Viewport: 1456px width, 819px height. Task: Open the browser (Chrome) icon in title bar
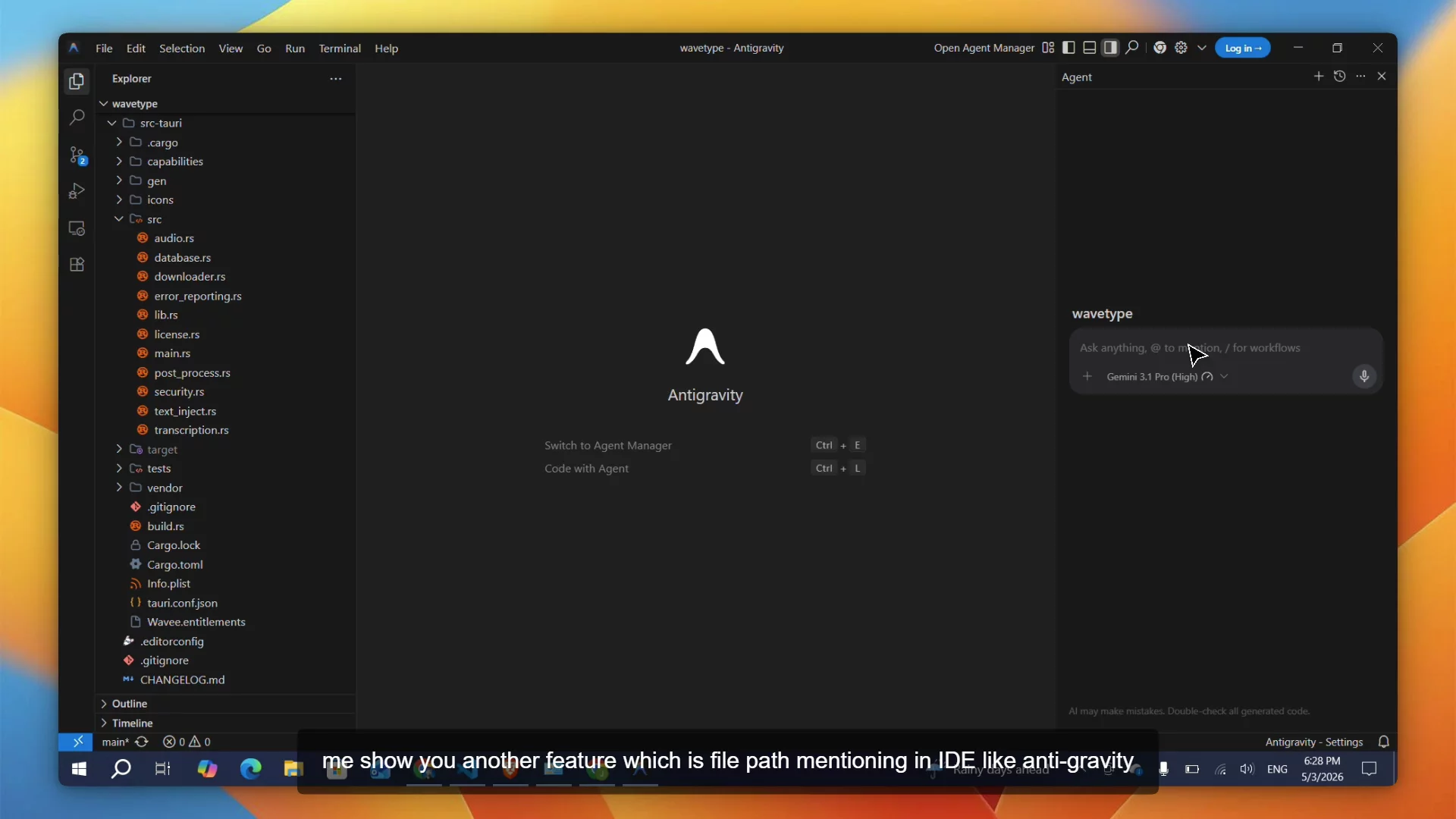(x=1160, y=48)
